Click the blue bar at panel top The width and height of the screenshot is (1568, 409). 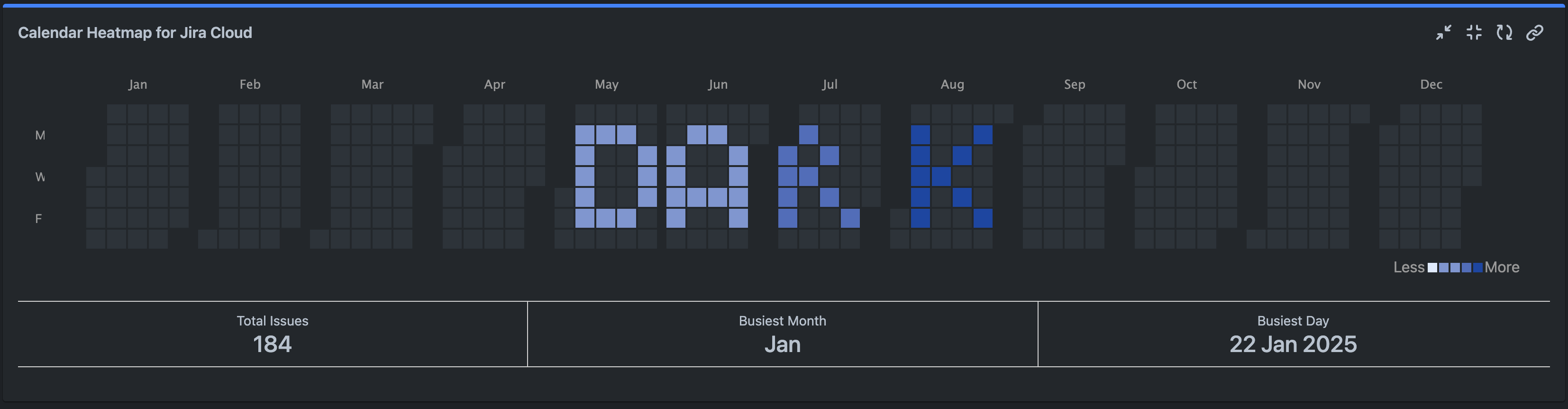784,4
